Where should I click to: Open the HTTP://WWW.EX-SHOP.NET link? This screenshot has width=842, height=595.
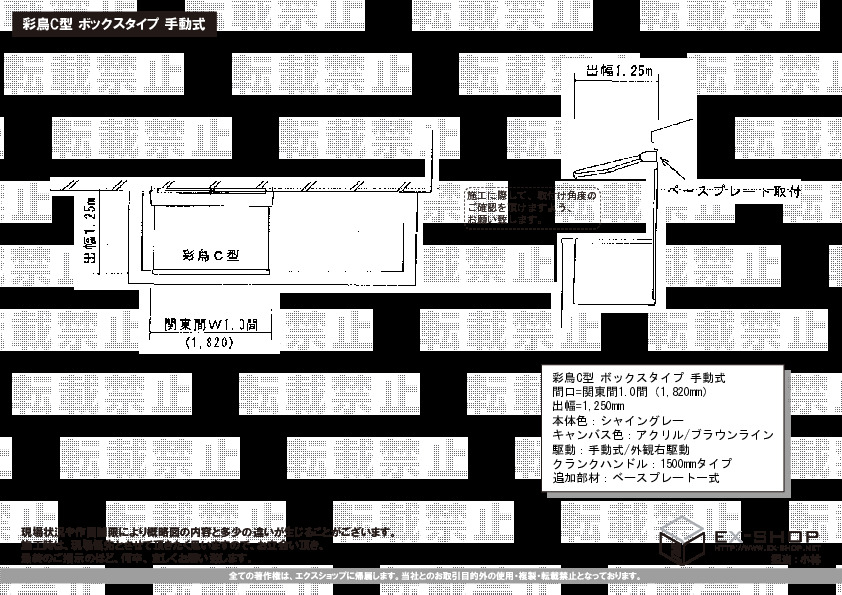pyautogui.click(x=767, y=548)
